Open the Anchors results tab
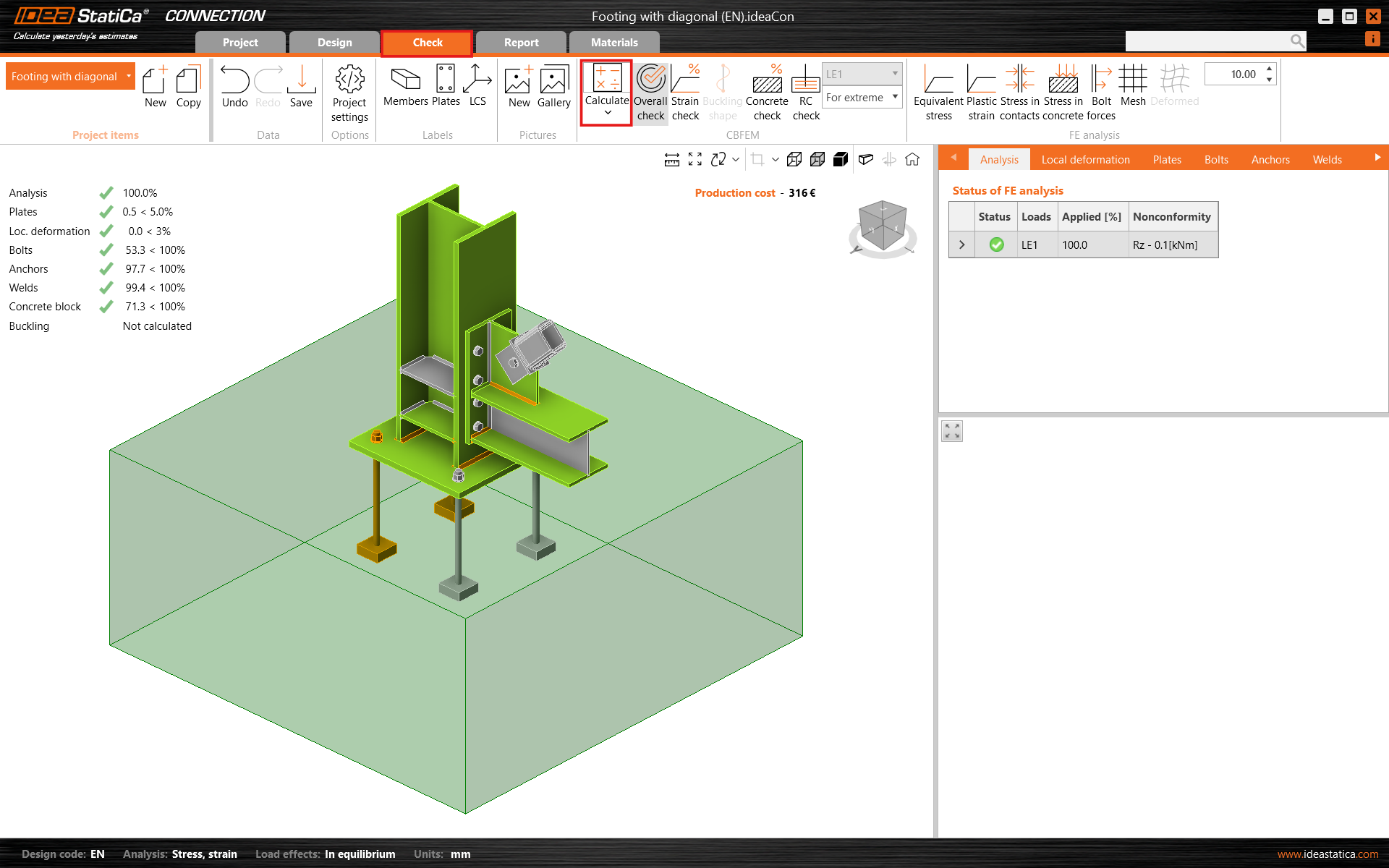The width and height of the screenshot is (1389, 868). [1270, 159]
